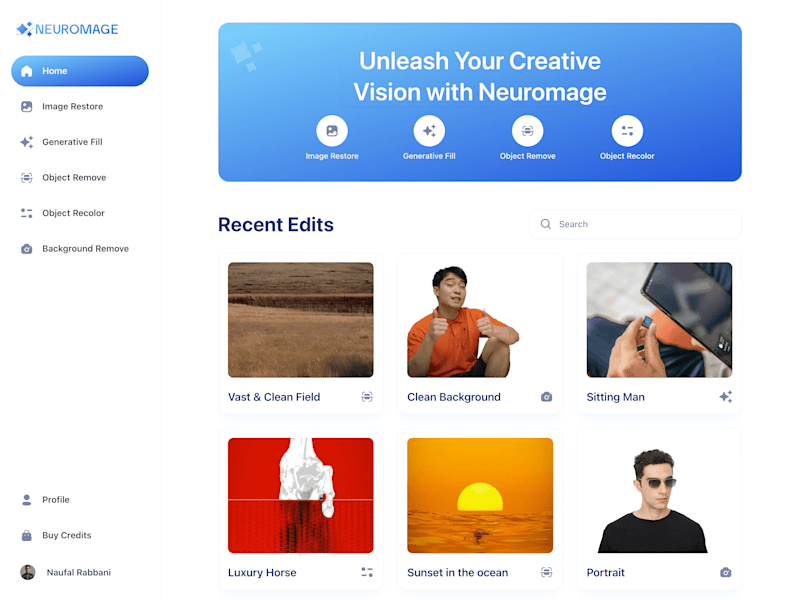
Task: Click the Sunset in the ocean title
Action: pos(458,572)
